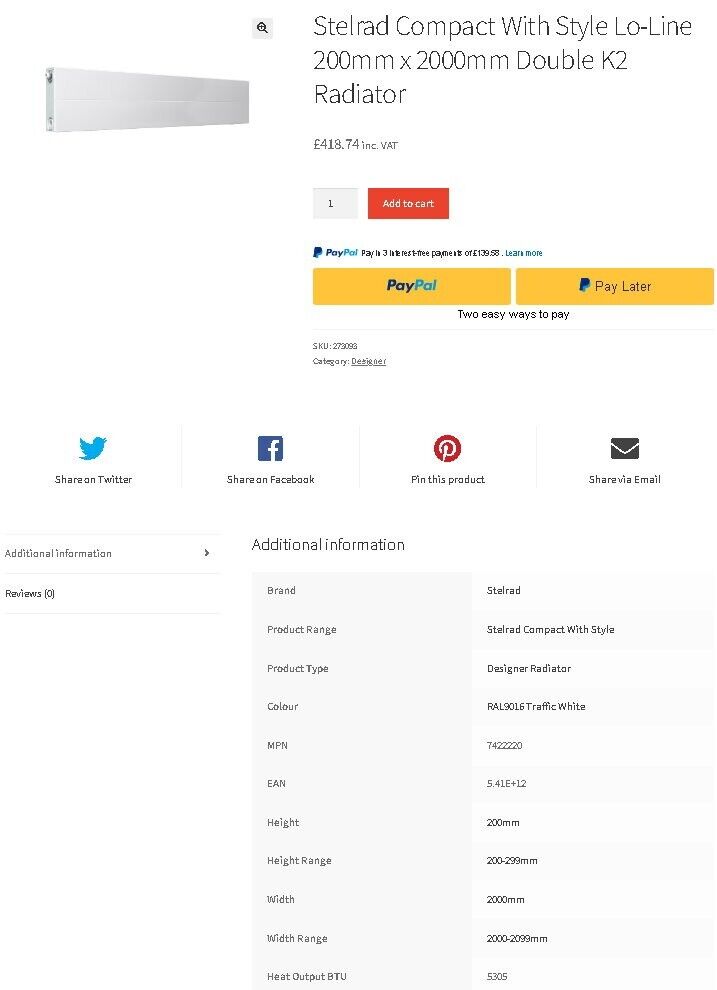Click Share via Email text

click(x=625, y=479)
